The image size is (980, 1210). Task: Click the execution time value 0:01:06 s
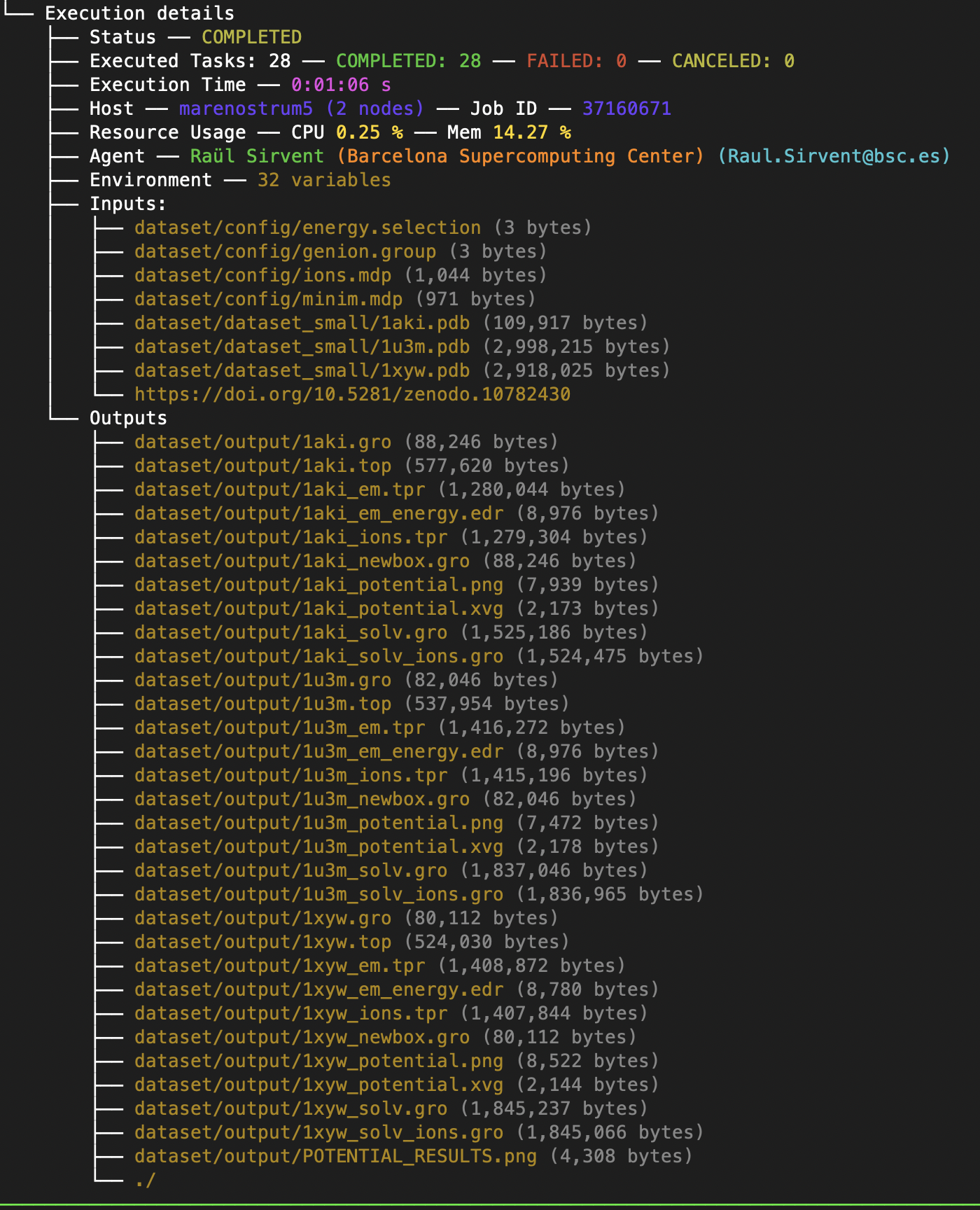point(341,85)
